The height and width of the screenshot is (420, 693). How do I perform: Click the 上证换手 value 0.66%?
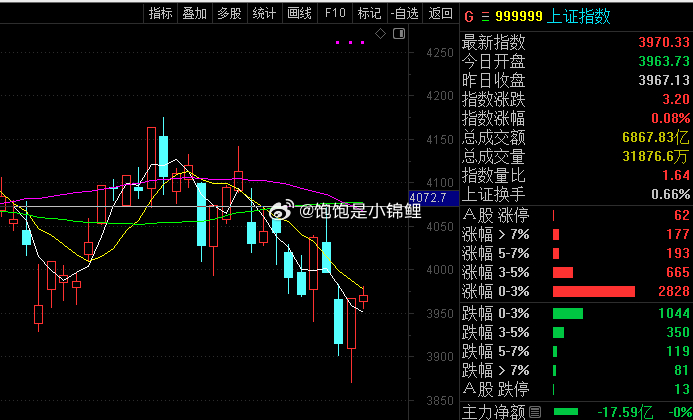(670, 194)
